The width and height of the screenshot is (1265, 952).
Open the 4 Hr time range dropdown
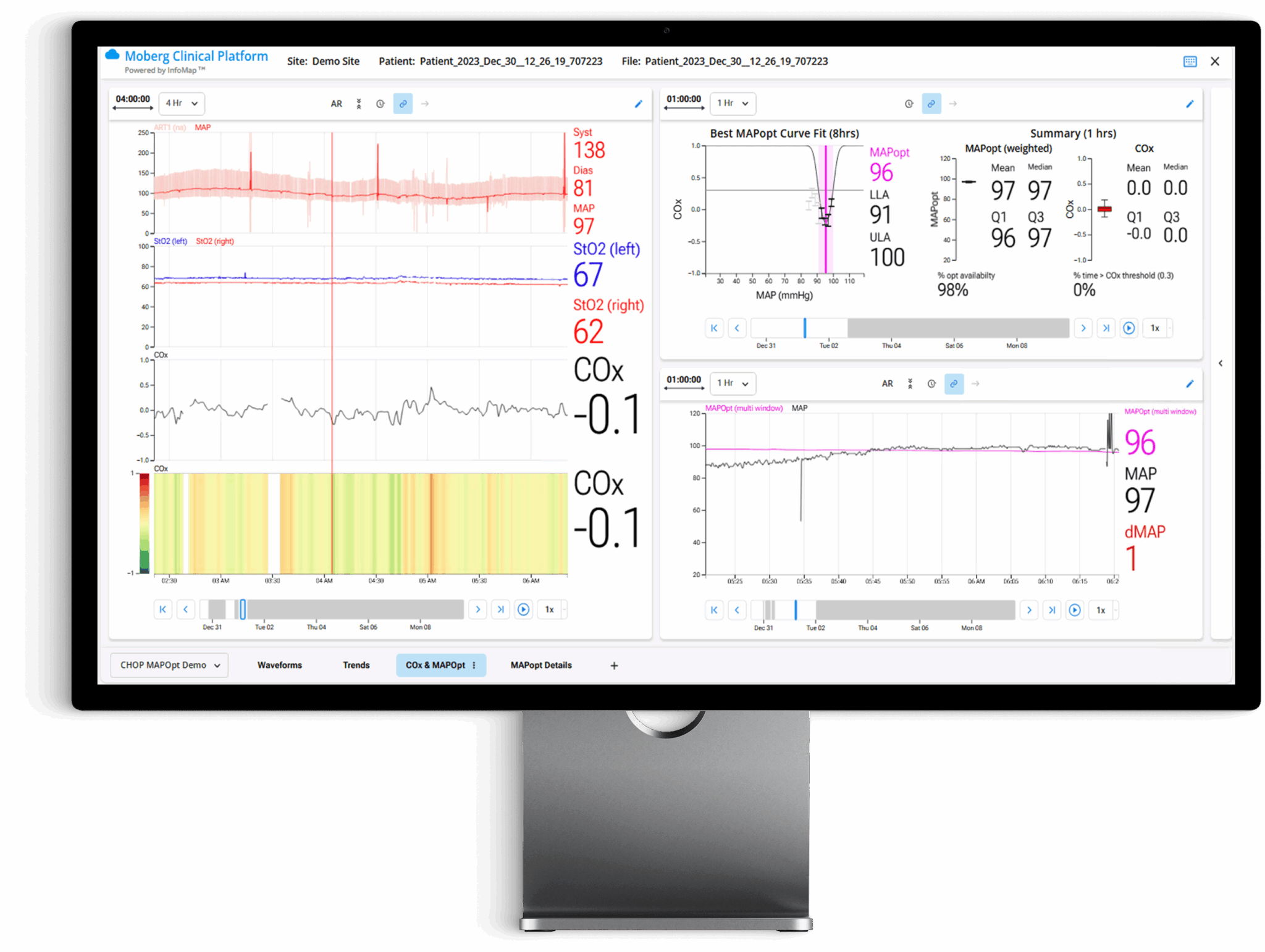[181, 104]
